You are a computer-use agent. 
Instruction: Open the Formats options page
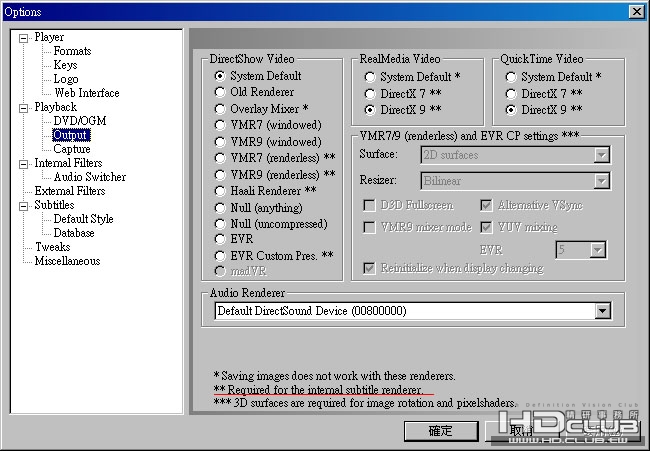(72, 51)
